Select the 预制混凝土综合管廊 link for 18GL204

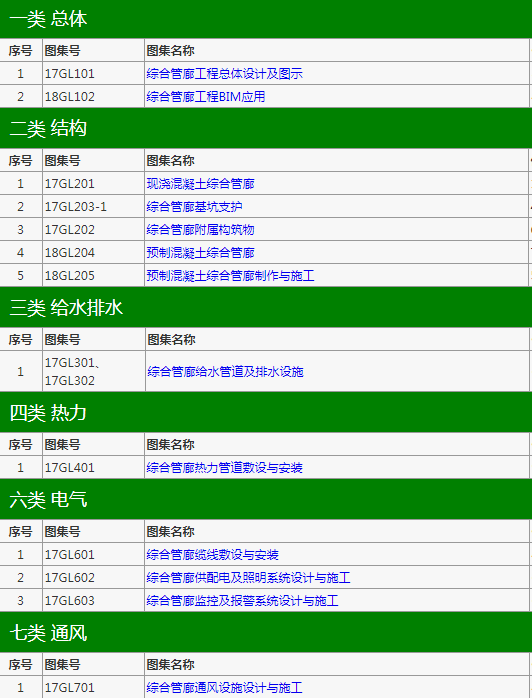(200, 253)
